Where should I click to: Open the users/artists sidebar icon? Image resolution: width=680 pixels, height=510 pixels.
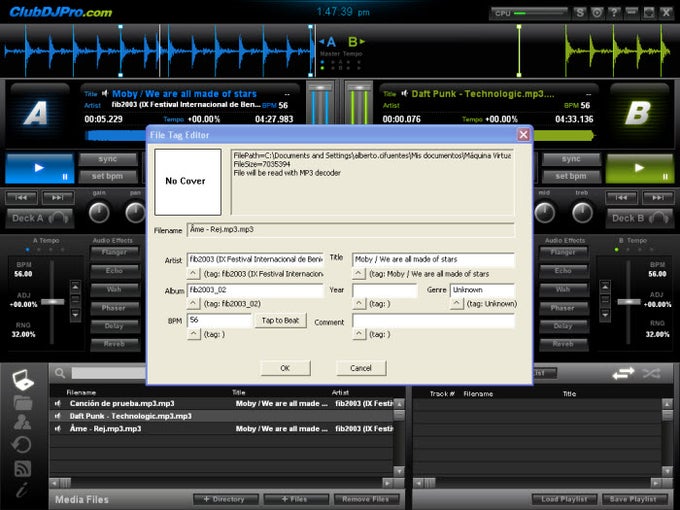(x=23, y=422)
